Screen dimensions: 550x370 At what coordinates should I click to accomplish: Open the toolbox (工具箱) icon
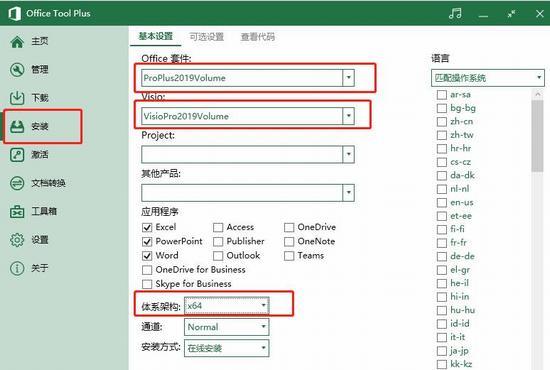point(17,211)
